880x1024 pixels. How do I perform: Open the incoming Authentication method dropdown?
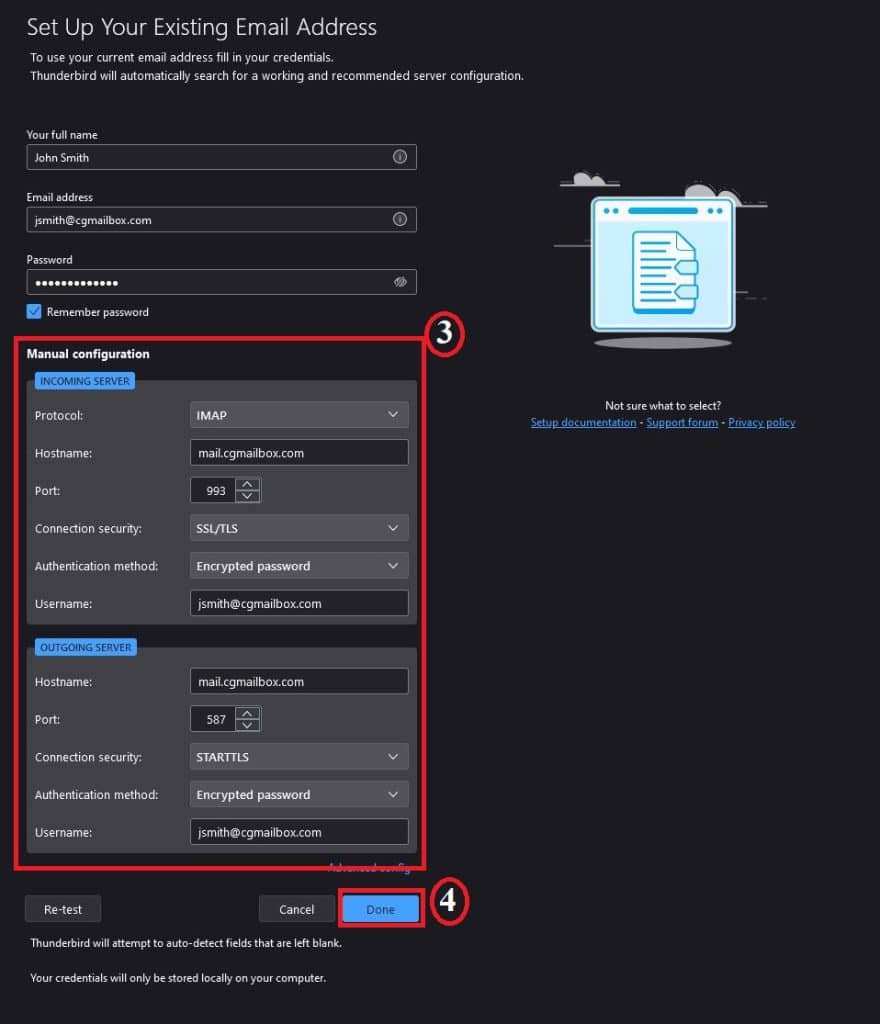[298, 565]
